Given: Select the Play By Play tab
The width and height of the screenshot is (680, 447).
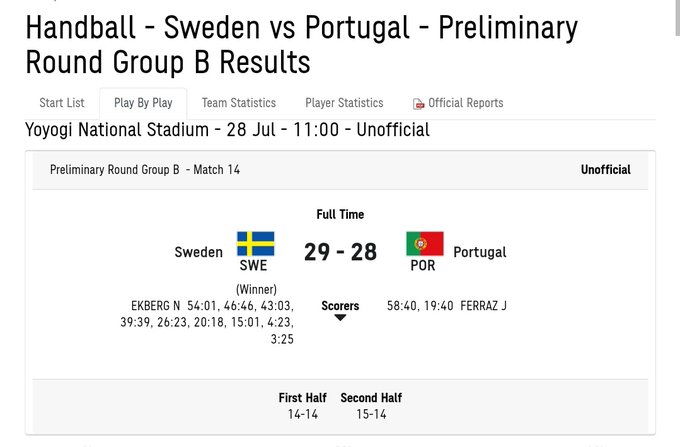Looking at the screenshot, I should coord(143,103).
